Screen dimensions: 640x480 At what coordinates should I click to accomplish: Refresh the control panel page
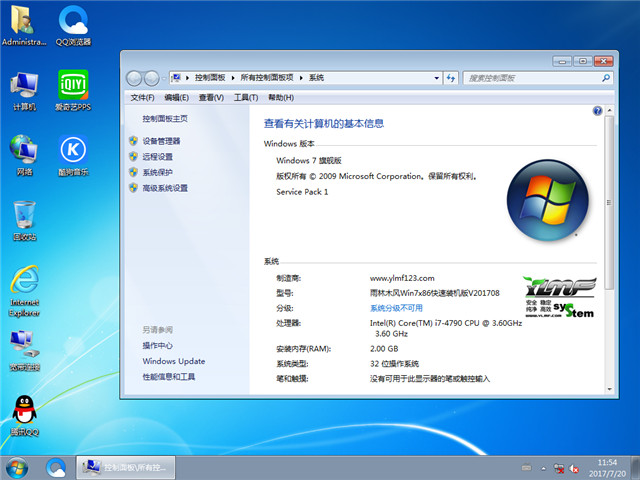(x=451, y=78)
